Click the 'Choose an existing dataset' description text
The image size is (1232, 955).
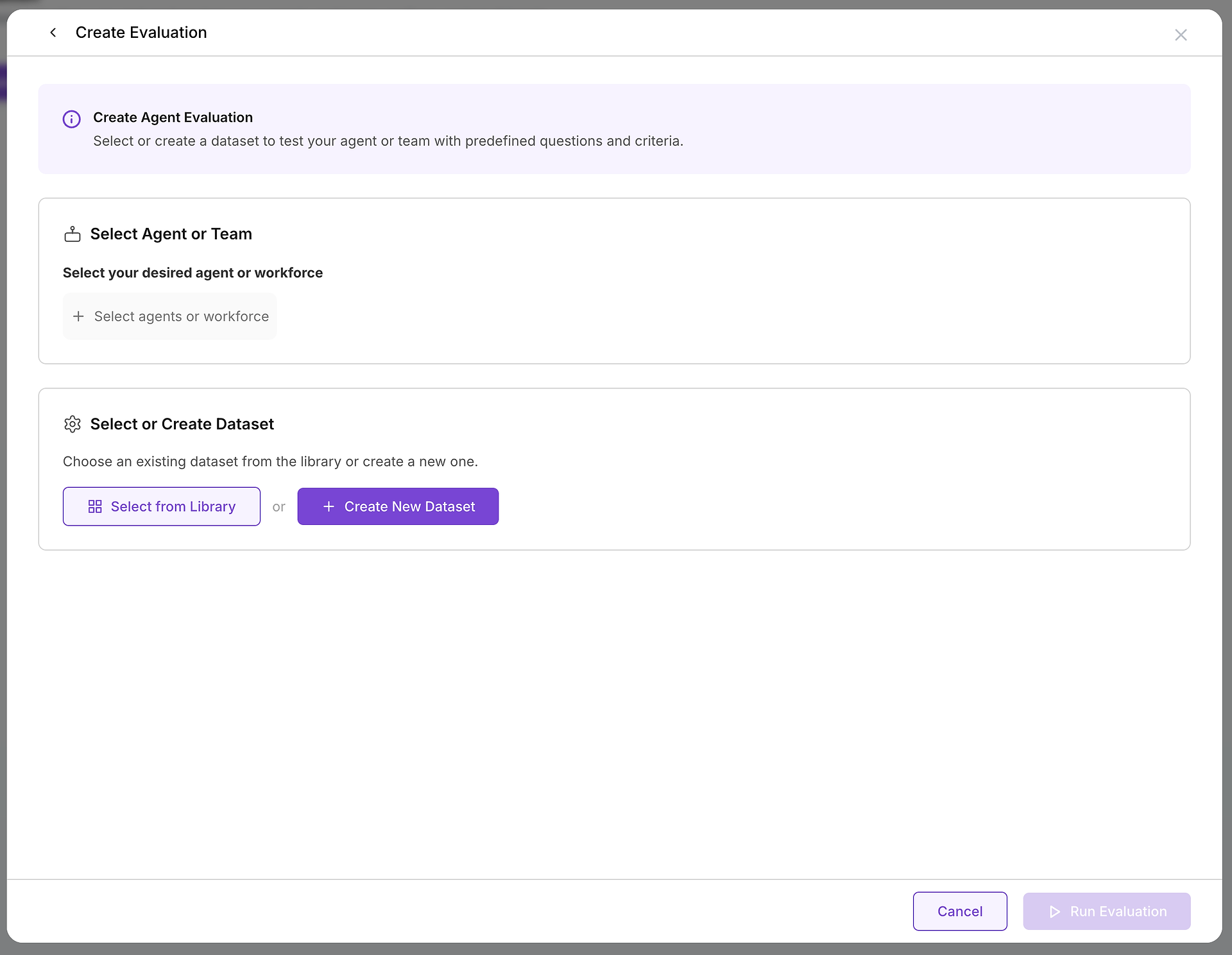270,461
